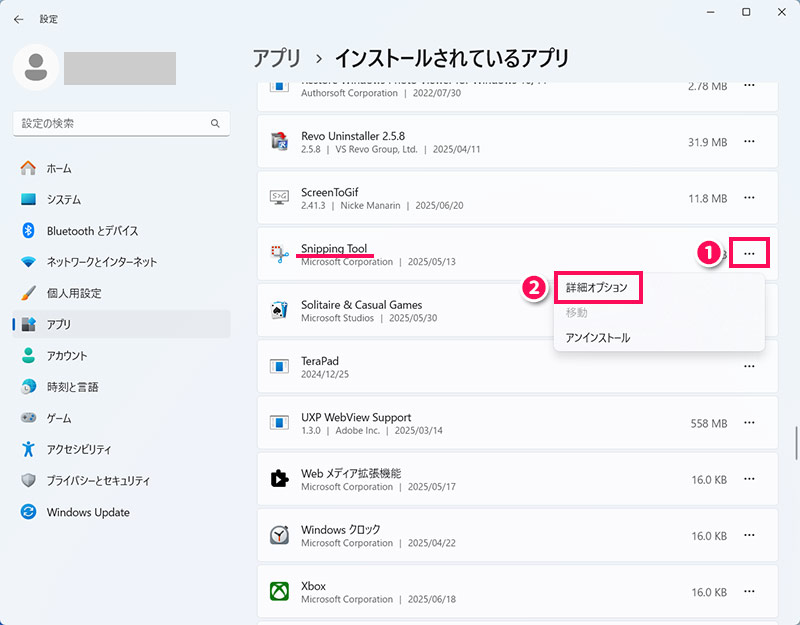Screen dimensions: 800x625
Task: Click the green account person icon
Action: (28, 356)
